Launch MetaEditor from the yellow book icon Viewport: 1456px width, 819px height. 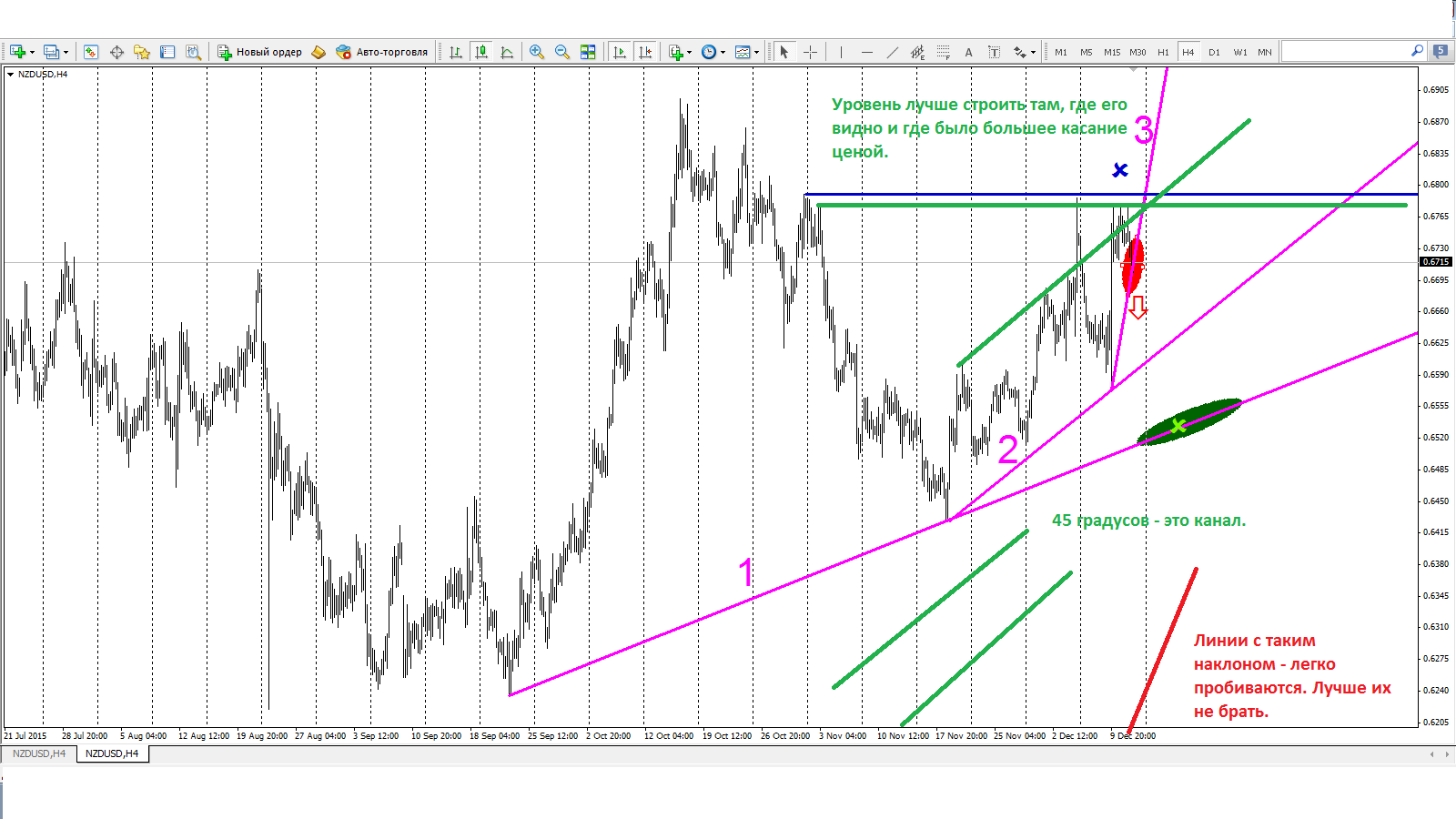[x=318, y=52]
